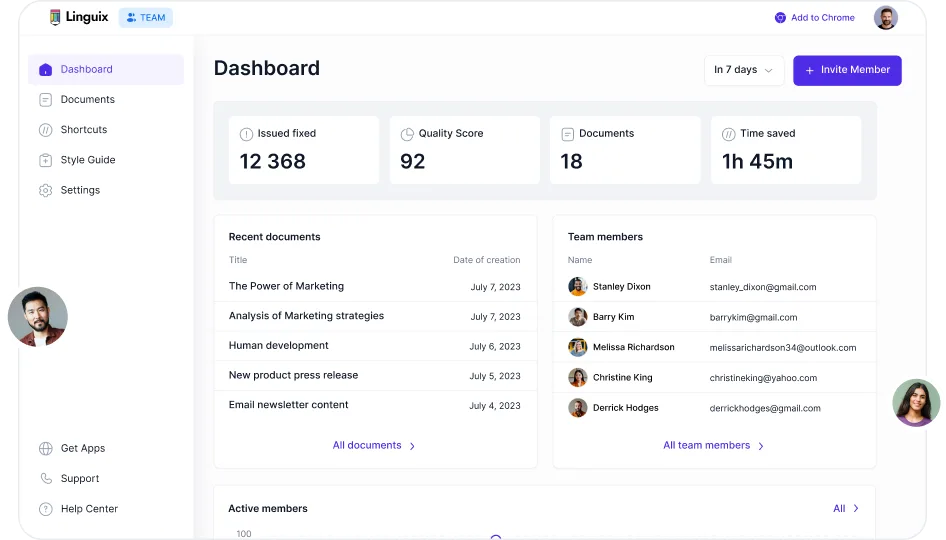The width and height of the screenshot is (946, 540).
Task: Click Melissa Richardson's avatar
Action: pos(577,347)
